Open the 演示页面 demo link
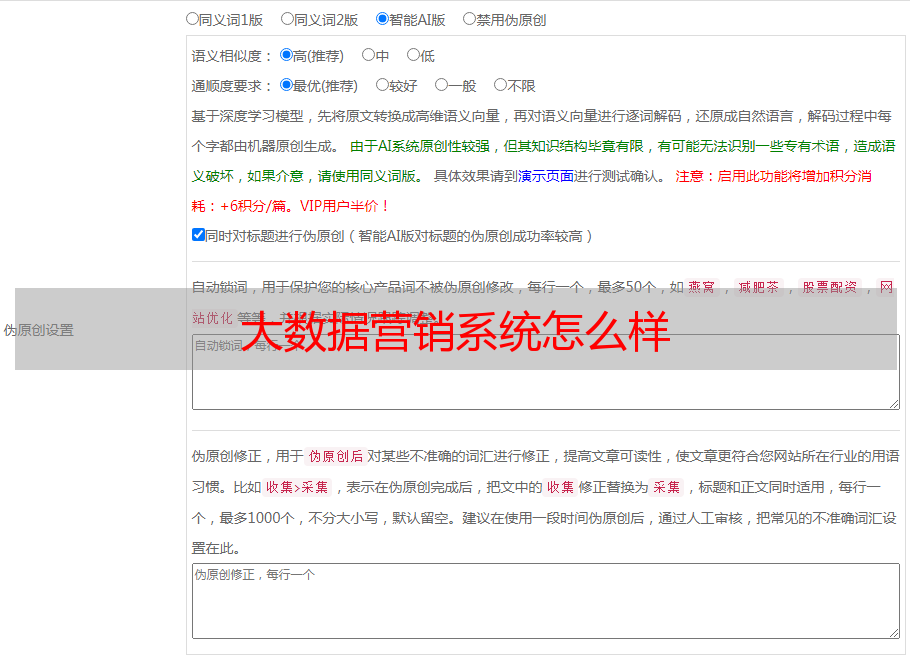The width and height of the screenshot is (911, 658). click(546, 176)
